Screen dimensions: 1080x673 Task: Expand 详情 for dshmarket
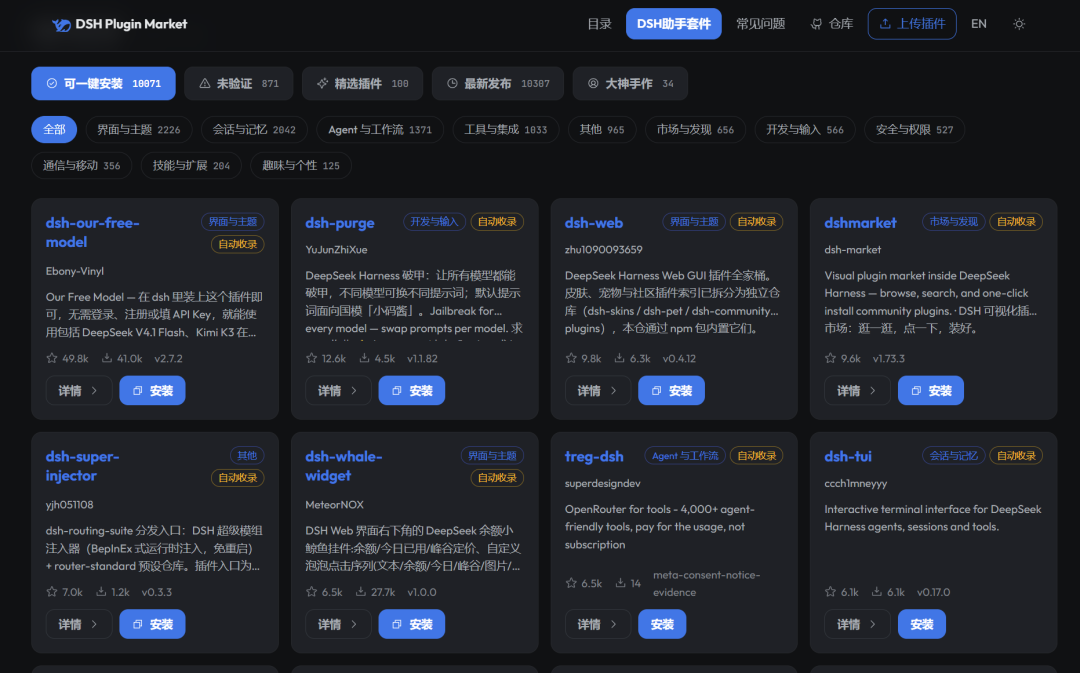tap(857, 391)
